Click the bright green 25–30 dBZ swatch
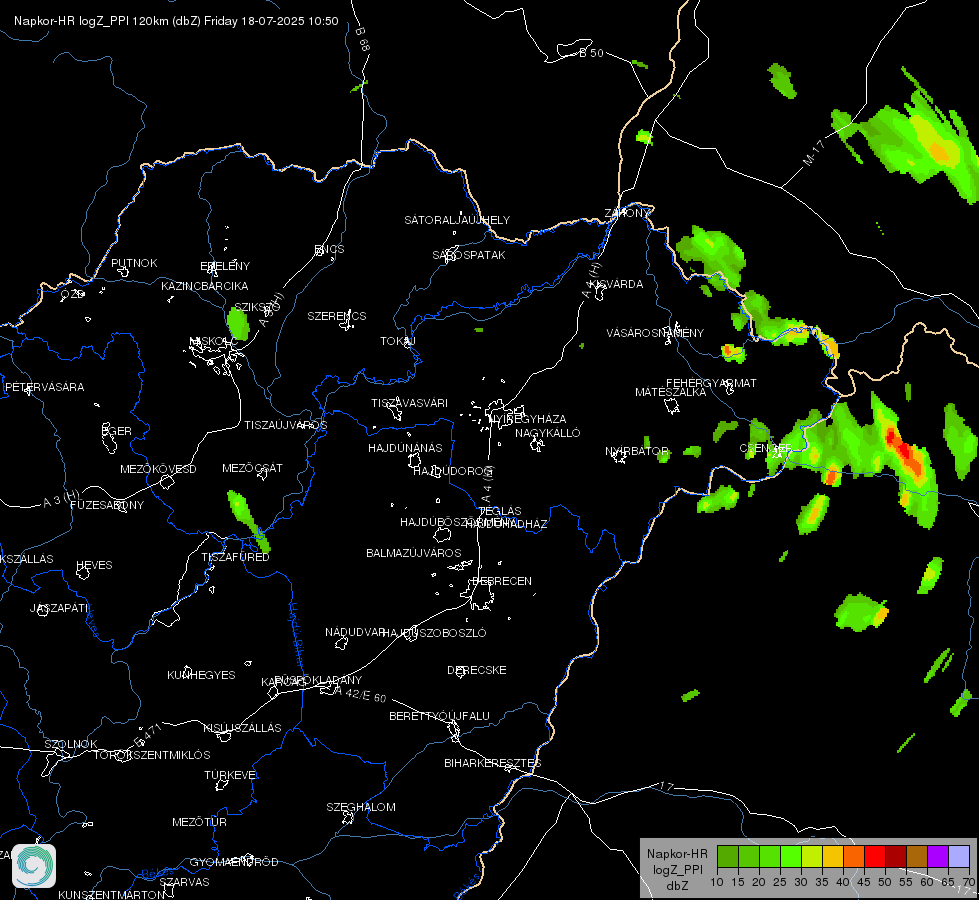The height and width of the screenshot is (900, 979). 790,856
